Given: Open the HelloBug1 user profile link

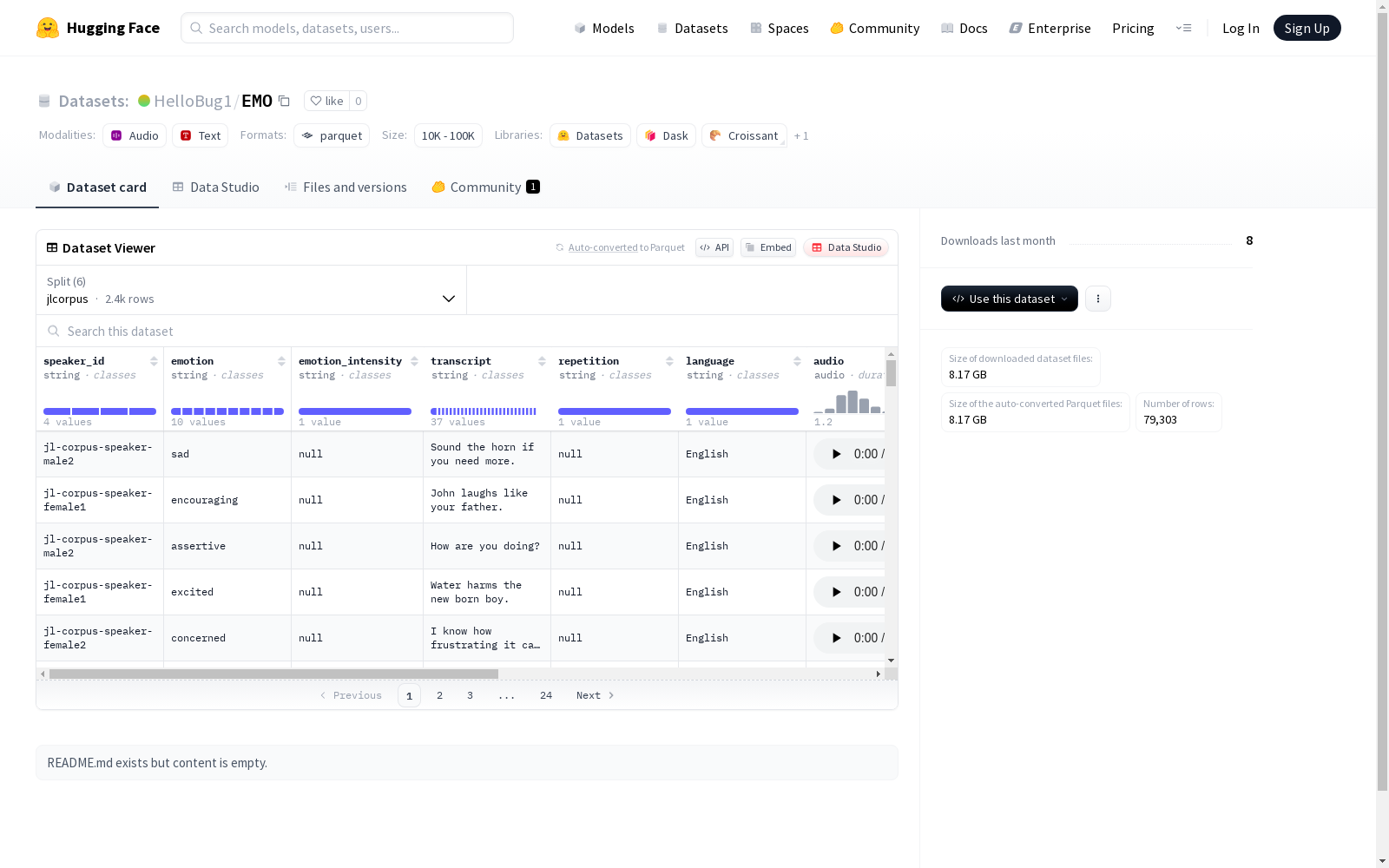Looking at the screenshot, I should [x=192, y=101].
